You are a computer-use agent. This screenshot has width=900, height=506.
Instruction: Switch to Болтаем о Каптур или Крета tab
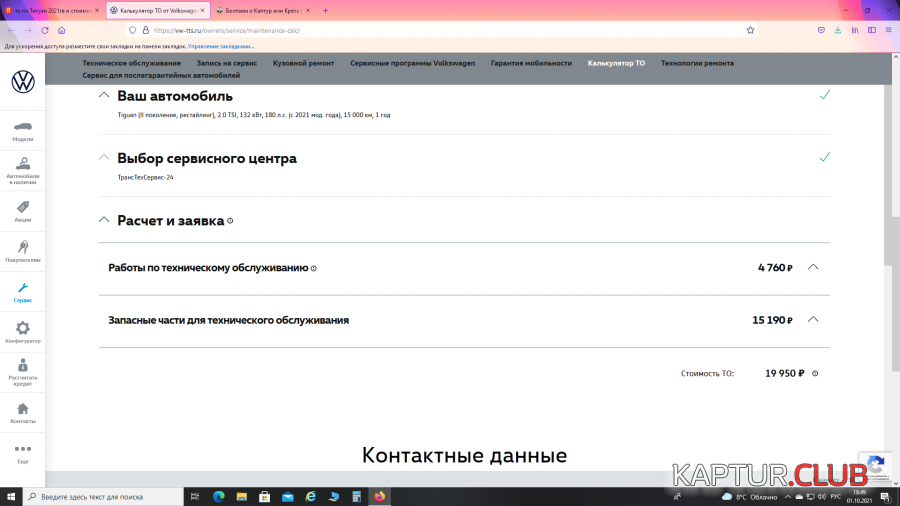(x=262, y=10)
